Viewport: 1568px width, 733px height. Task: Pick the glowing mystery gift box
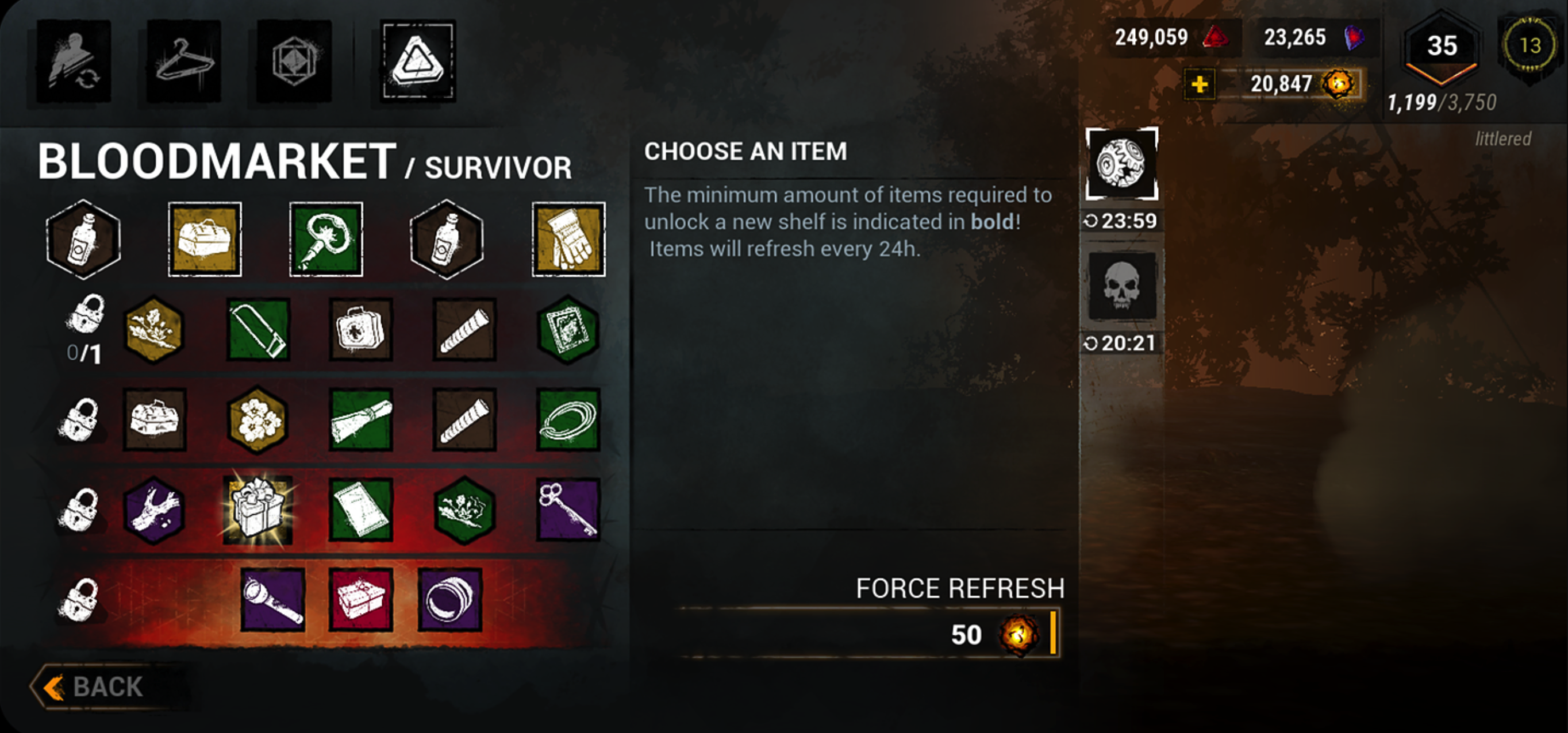[258, 509]
